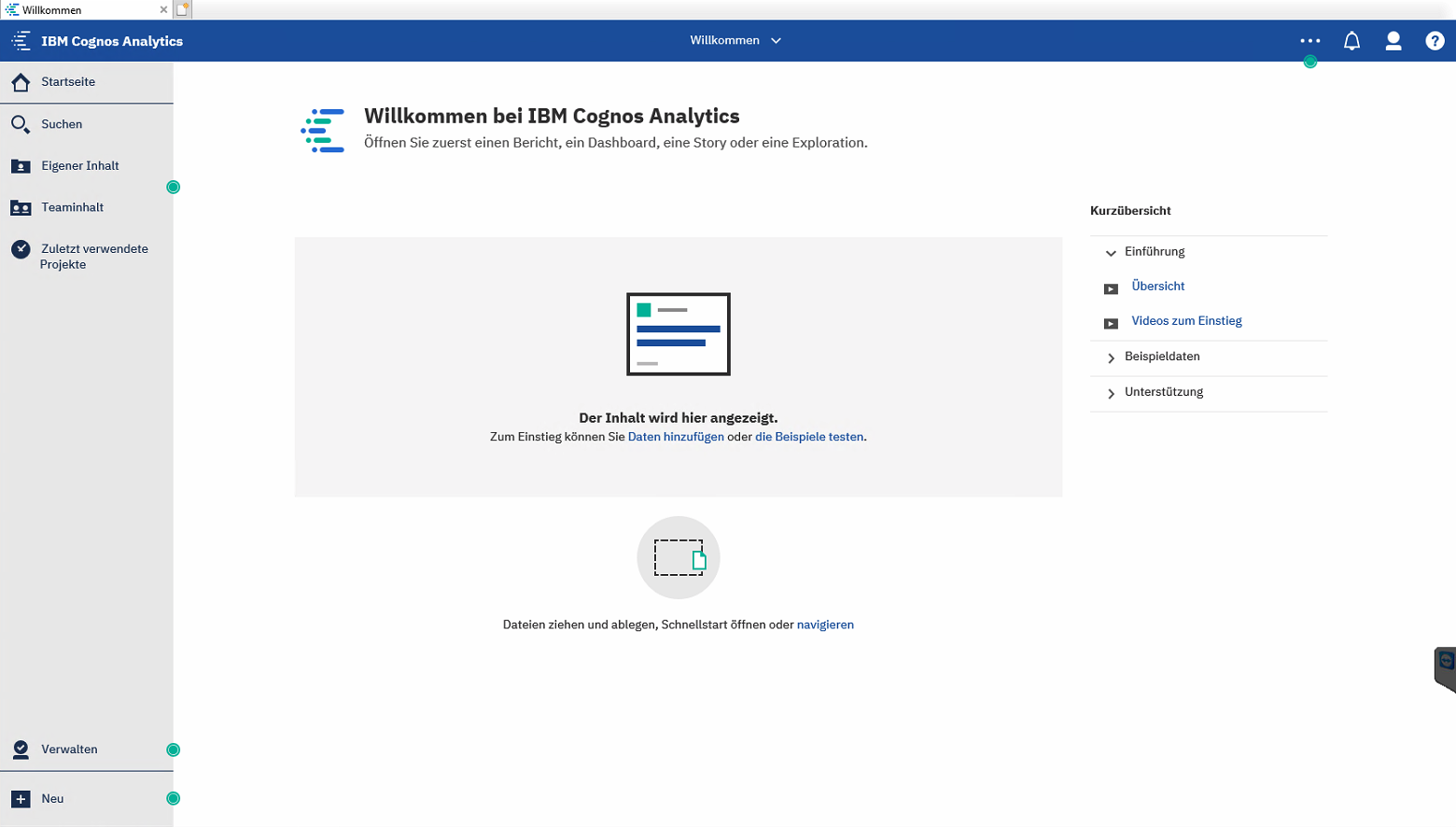Open the notifications bell icon
Image resolution: width=1456 pixels, height=827 pixels.
pos(1351,41)
